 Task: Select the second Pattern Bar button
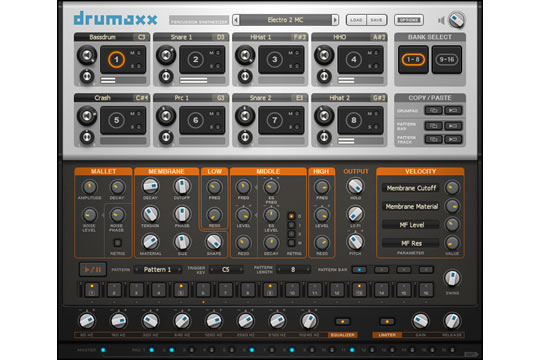click(381, 269)
